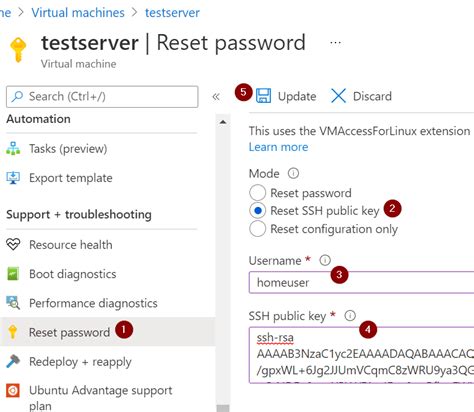The width and height of the screenshot is (474, 412).
Task: Click the Tasks (preview) icon
Action: tap(13, 149)
